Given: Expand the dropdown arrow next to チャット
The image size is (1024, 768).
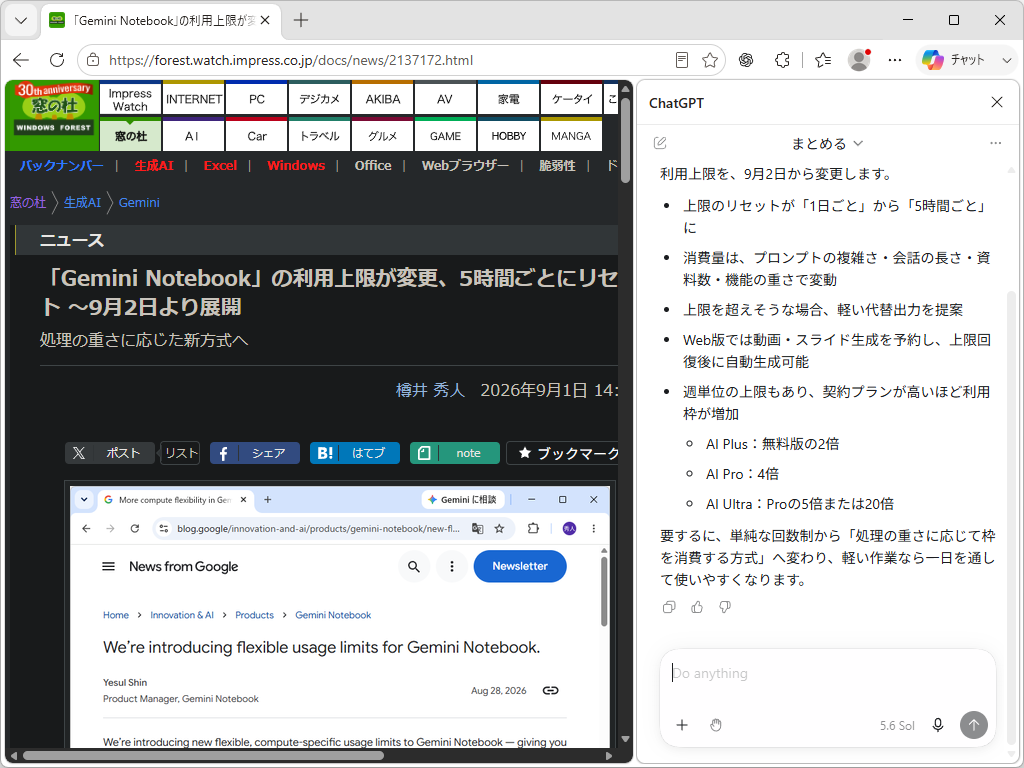Looking at the screenshot, I should [1006, 60].
